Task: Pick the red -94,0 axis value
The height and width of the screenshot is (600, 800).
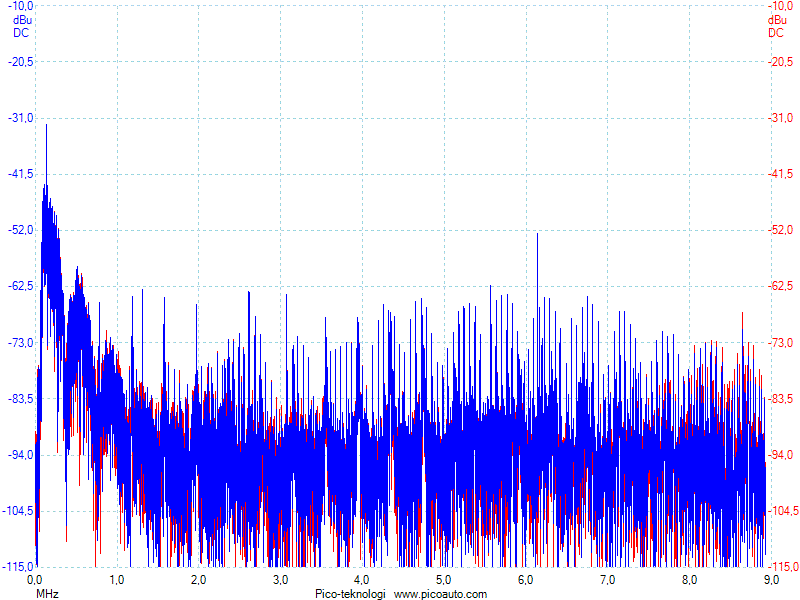Action: click(781, 455)
